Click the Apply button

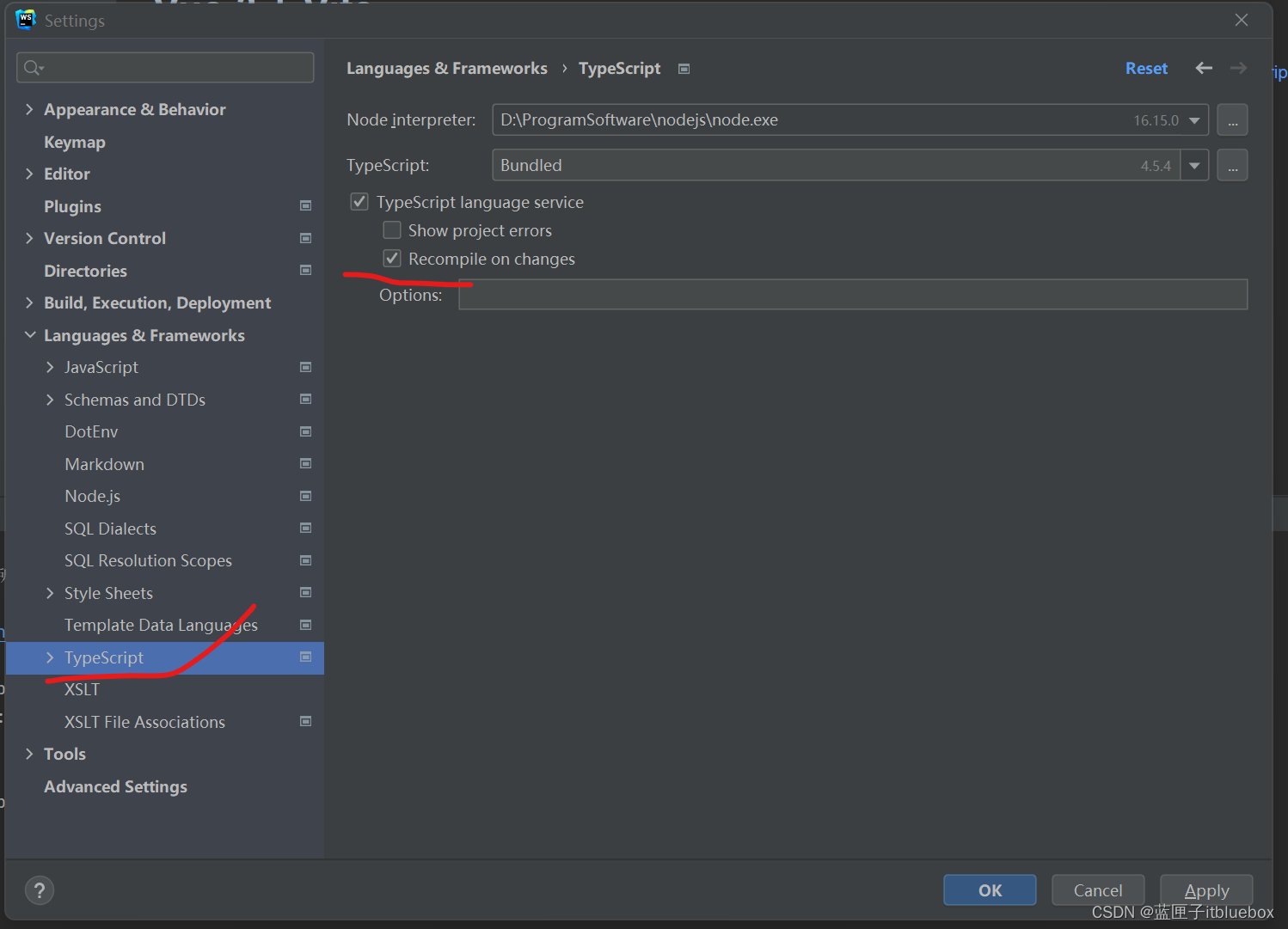click(x=1206, y=890)
